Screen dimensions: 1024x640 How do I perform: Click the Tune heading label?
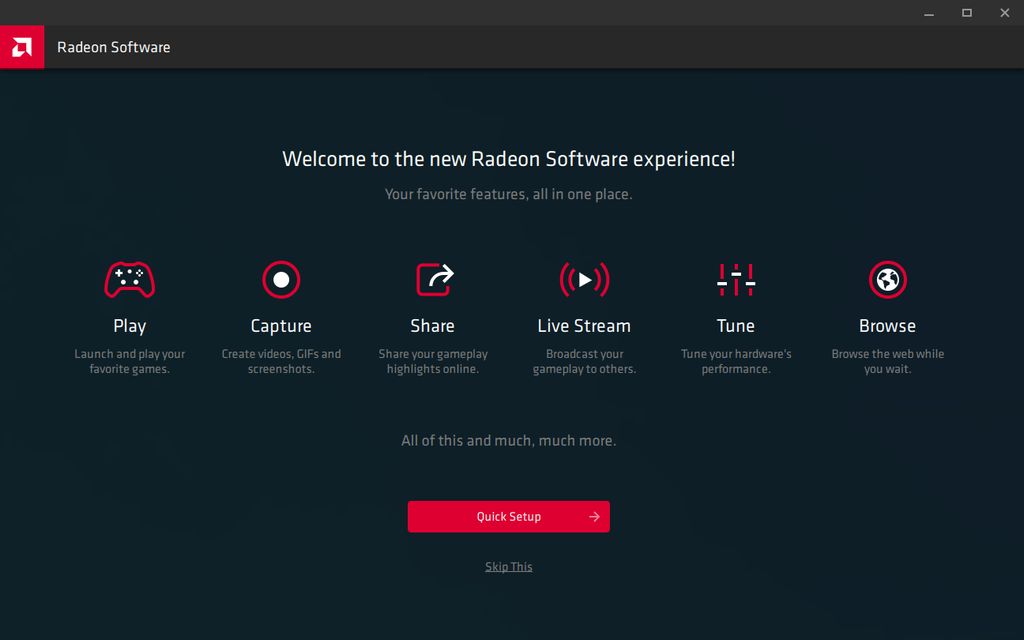click(x=736, y=326)
